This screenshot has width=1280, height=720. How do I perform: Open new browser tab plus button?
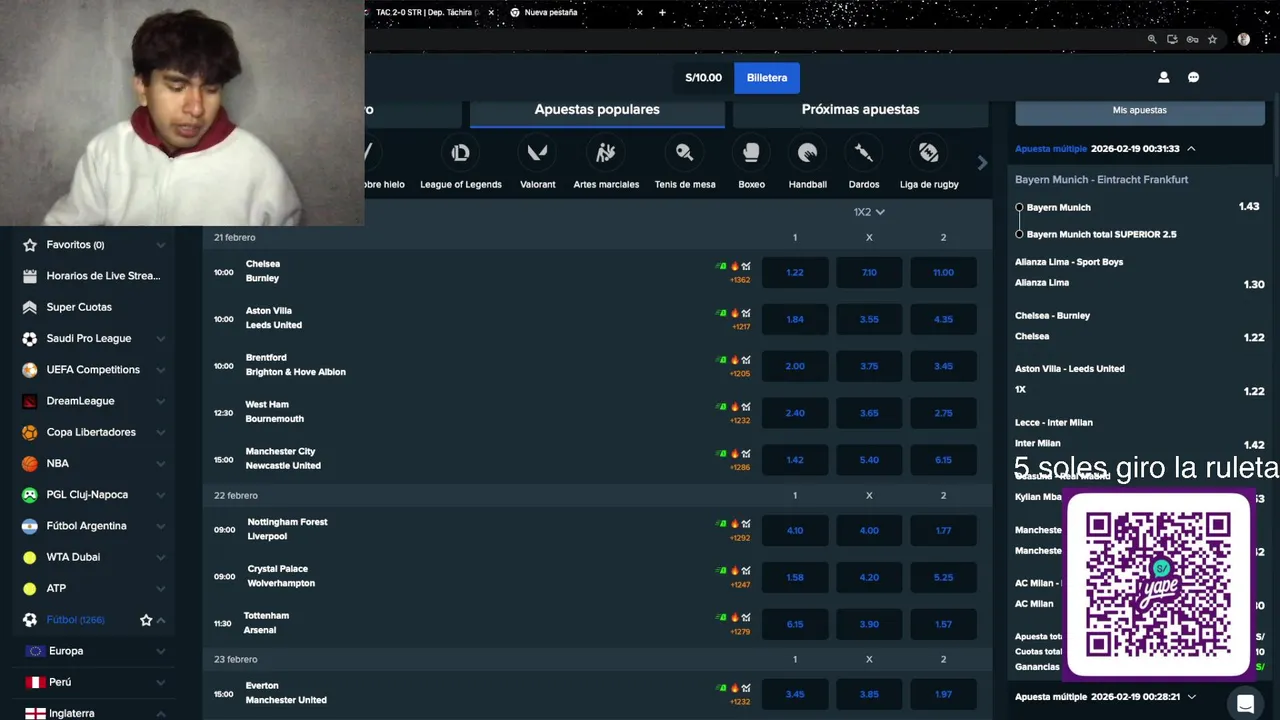pos(662,12)
